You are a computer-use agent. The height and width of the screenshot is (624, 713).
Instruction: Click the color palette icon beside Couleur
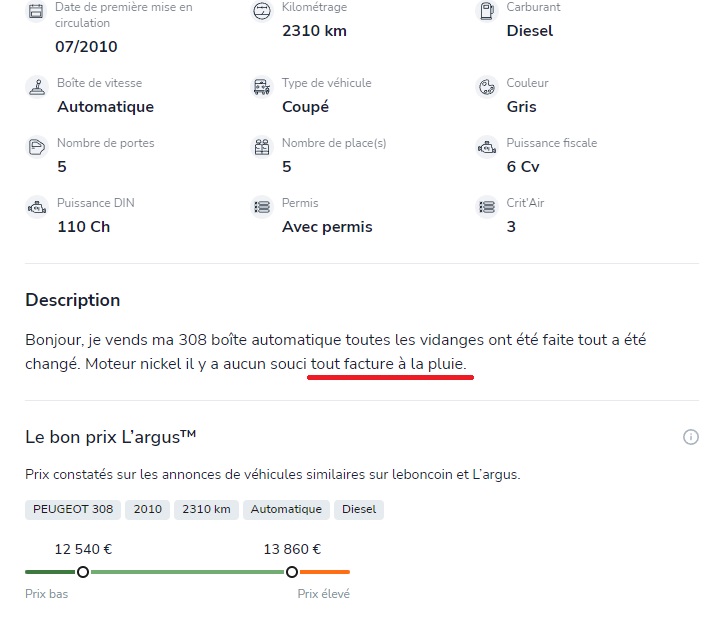coord(486,87)
